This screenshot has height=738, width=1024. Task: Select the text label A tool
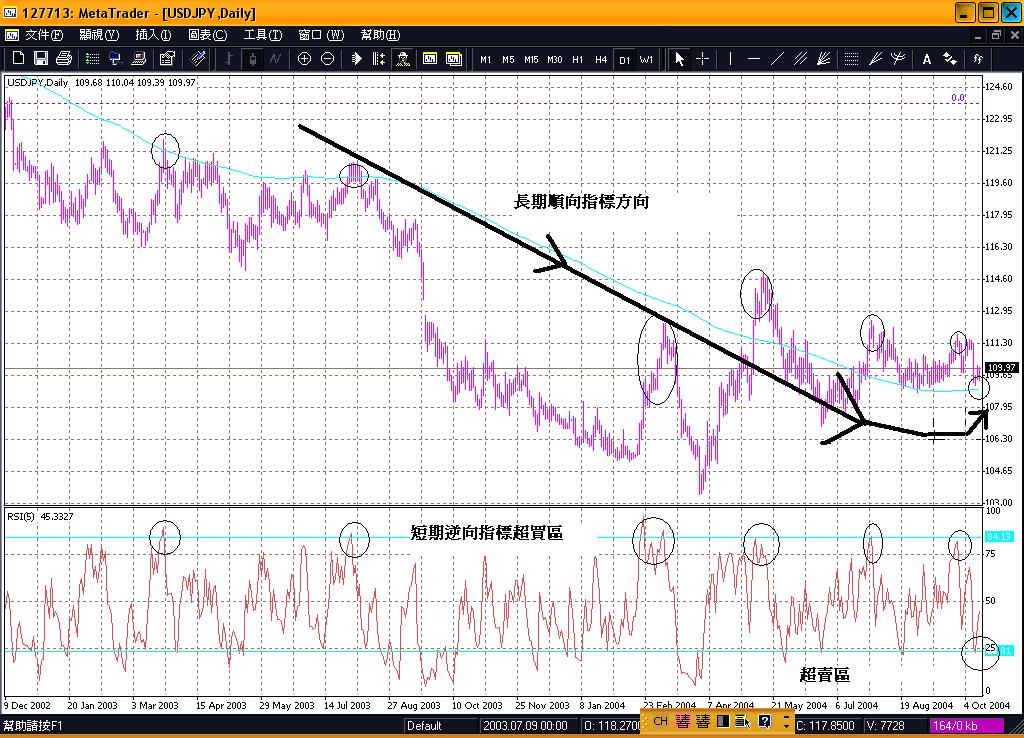[926, 59]
